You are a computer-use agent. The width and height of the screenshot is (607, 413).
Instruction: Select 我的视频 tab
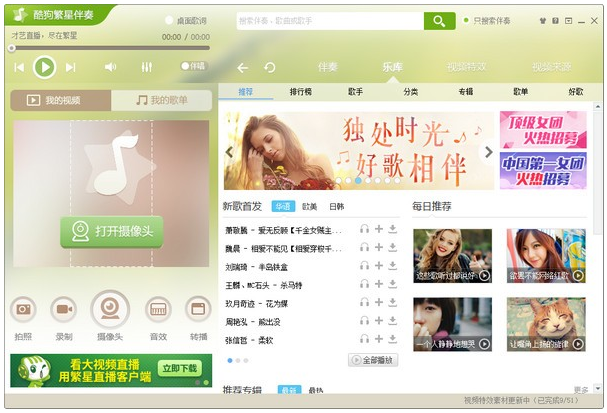[61, 101]
